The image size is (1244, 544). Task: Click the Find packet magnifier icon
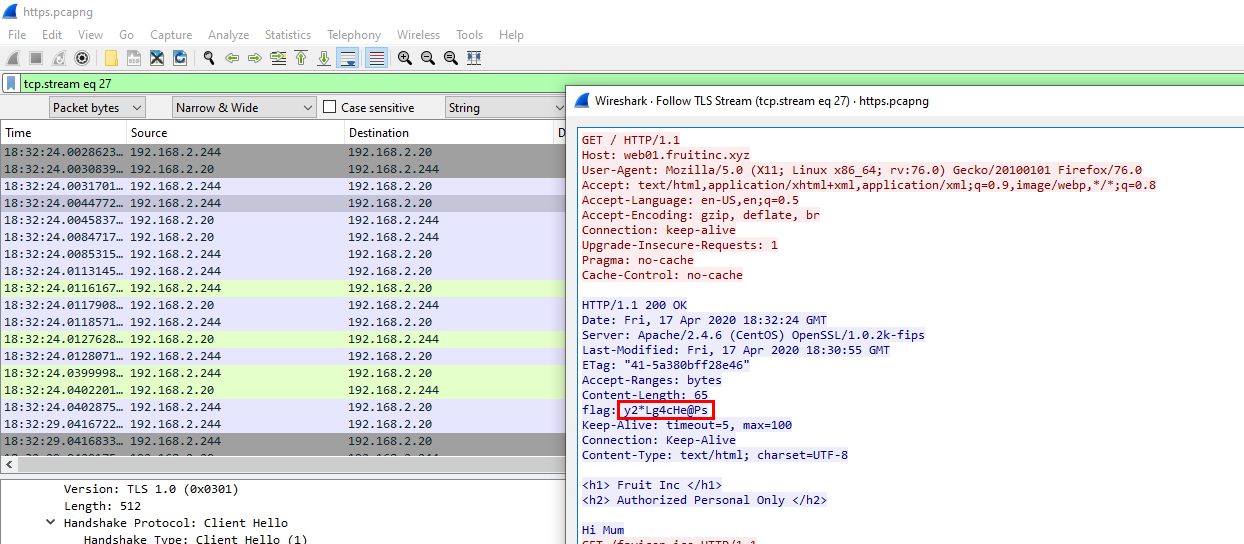(208, 58)
